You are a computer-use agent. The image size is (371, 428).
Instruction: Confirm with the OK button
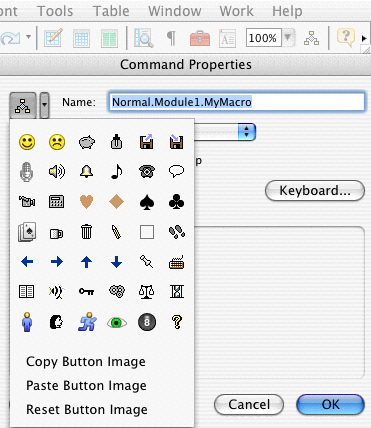pyautogui.click(x=330, y=405)
